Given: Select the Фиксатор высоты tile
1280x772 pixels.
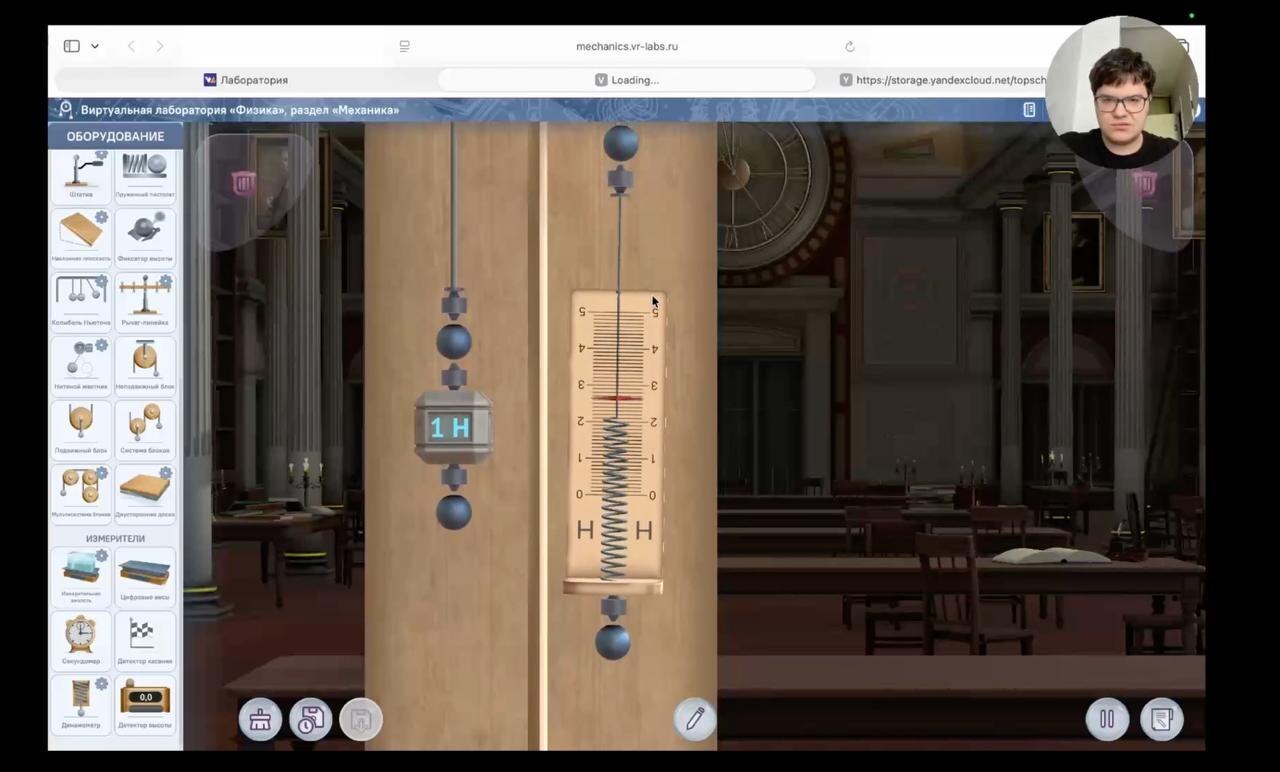Looking at the screenshot, I should coord(145,238).
